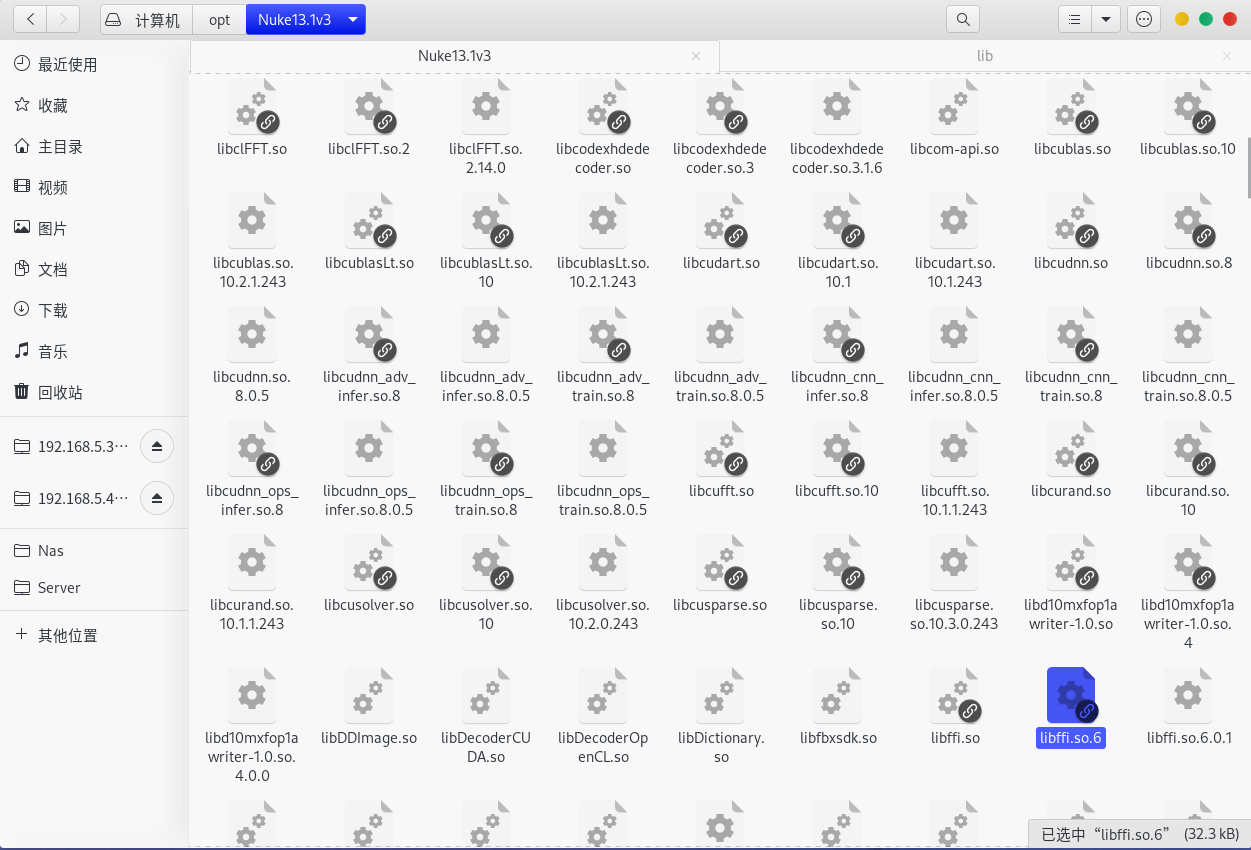
Task: Switch to the Nuke13.1v3 tab
Action: [x=454, y=56]
